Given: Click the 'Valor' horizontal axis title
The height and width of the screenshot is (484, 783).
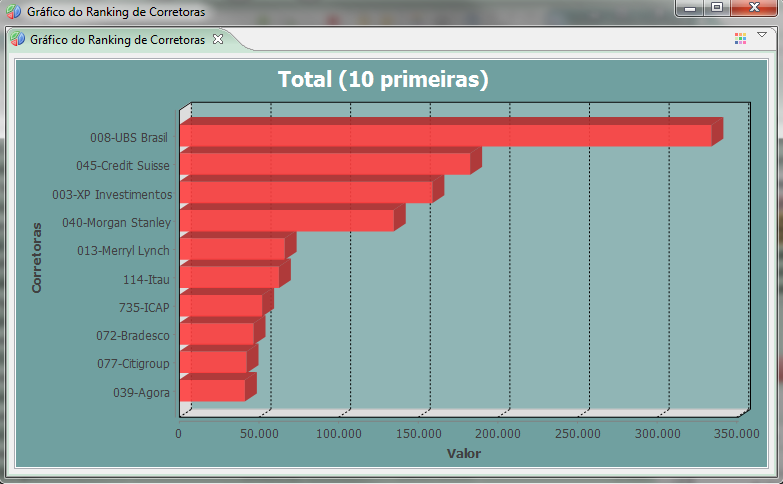Looking at the screenshot, I should click(x=463, y=454).
